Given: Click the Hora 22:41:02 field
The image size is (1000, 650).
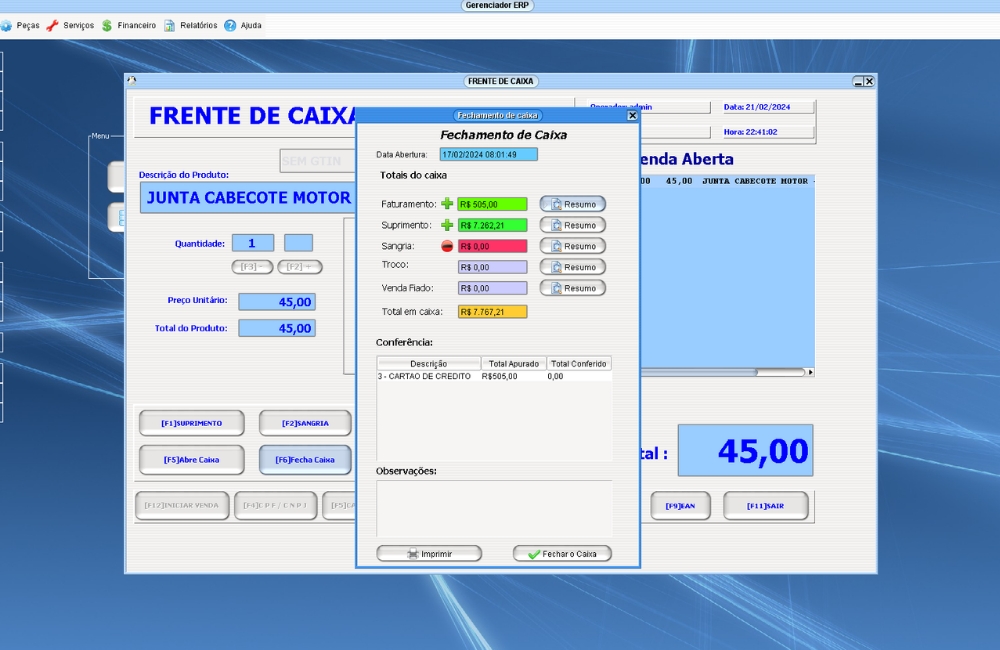Looking at the screenshot, I should [768, 132].
